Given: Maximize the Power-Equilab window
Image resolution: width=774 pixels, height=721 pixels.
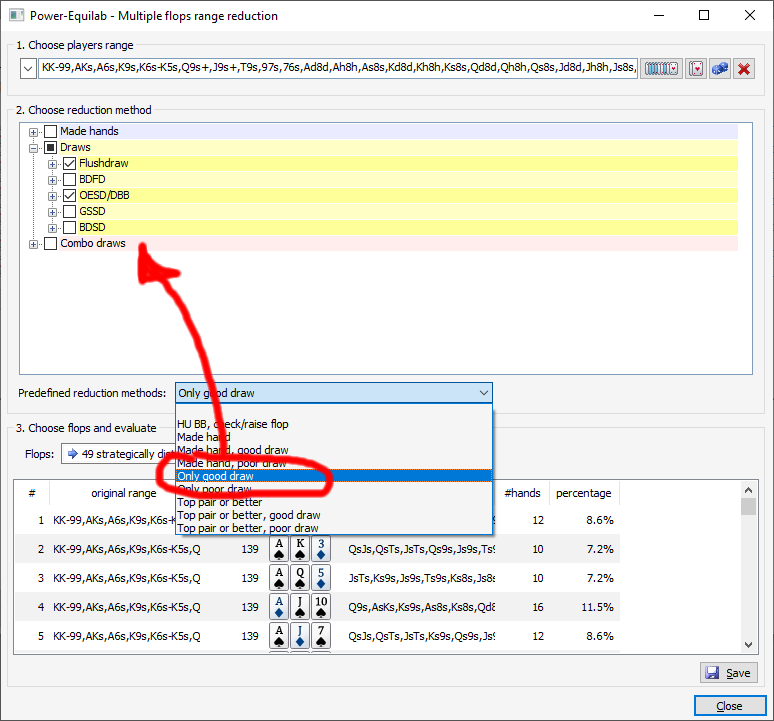Looking at the screenshot, I should click(x=704, y=15).
